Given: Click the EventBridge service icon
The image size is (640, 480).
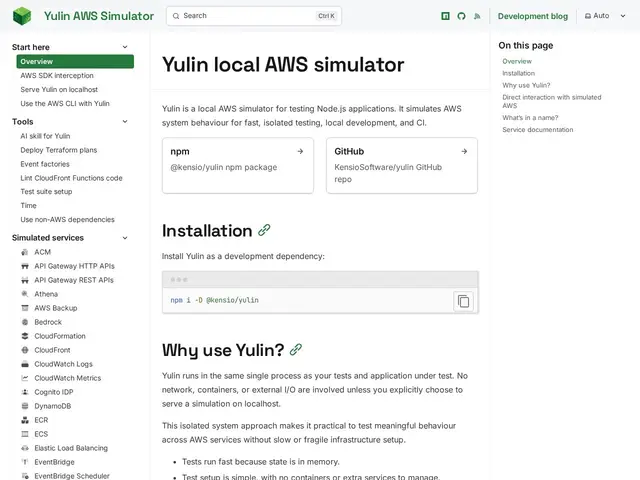Looking at the screenshot, I should 25,462.
